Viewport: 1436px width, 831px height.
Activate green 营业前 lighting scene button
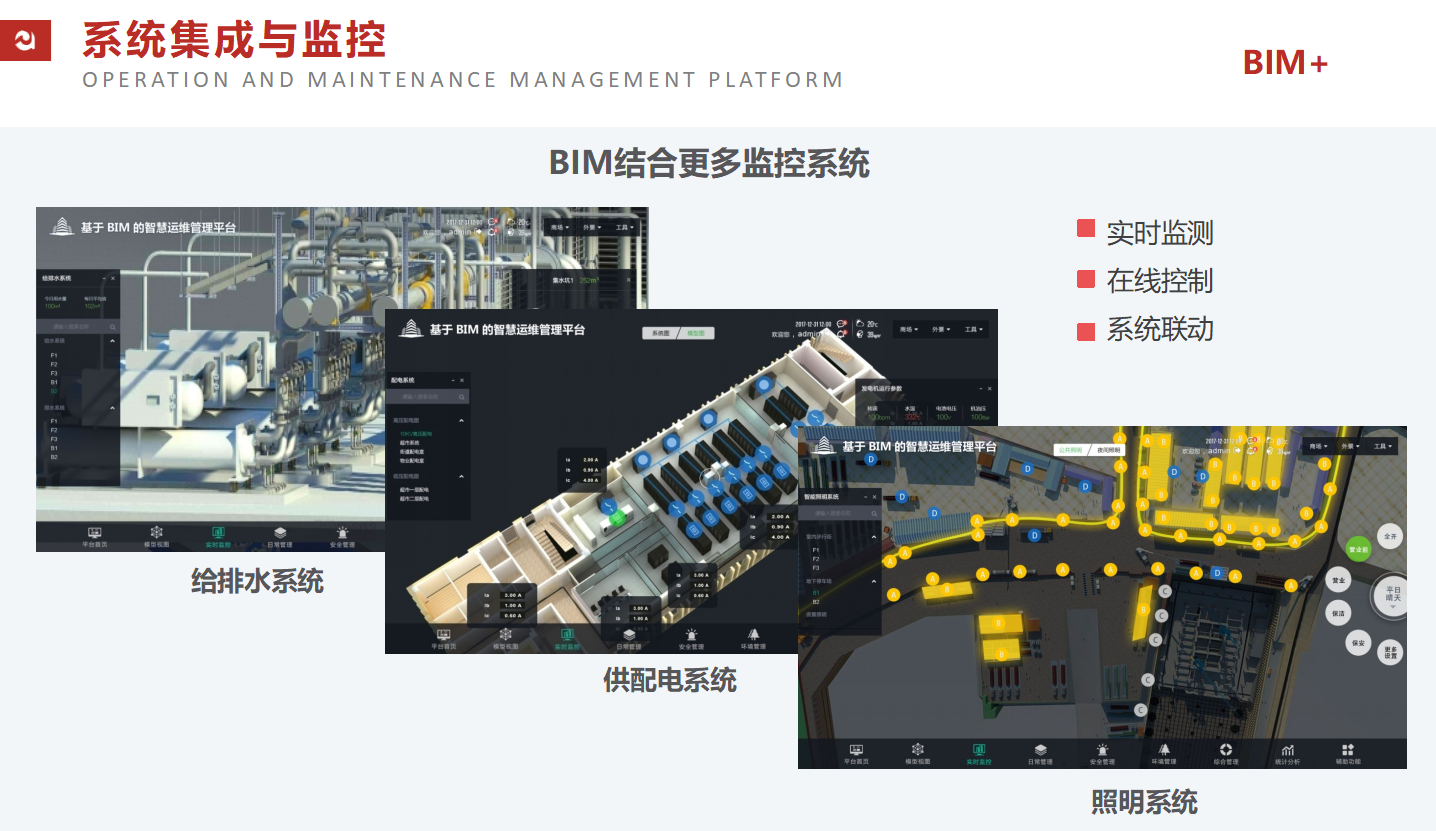coord(1358,549)
